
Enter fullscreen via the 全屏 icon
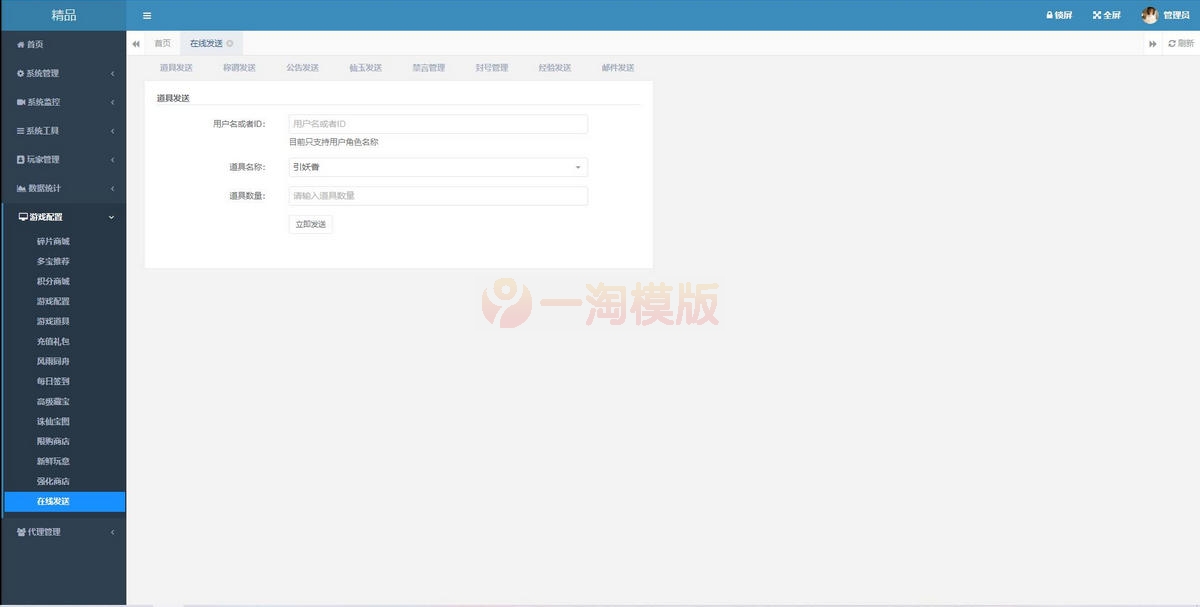(x=1095, y=14)
